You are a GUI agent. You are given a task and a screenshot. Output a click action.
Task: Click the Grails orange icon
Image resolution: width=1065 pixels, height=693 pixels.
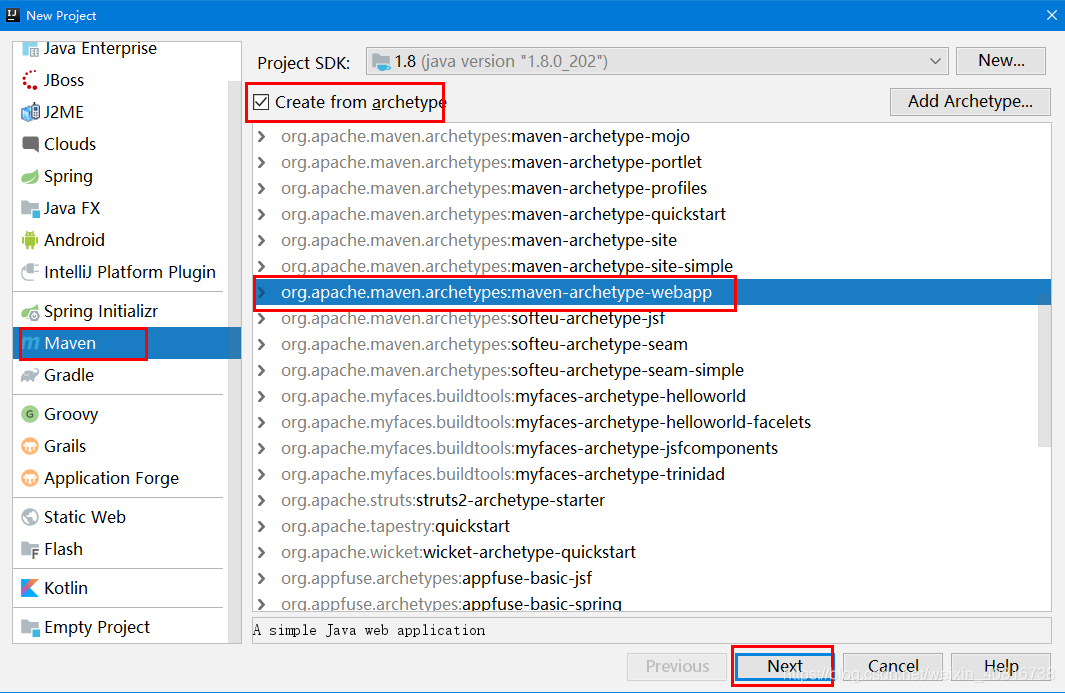tap(30, 446)
